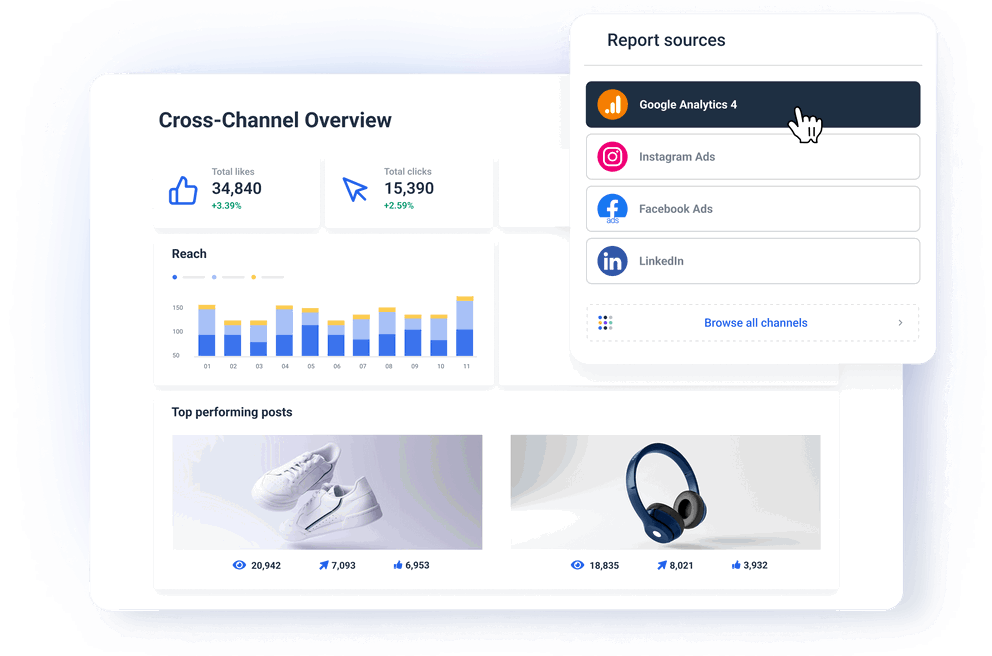This screenshot has height=656, width=992.
Task: Toggle the yellow series in the Reach legend
Action: pyautogui.click(x=254, y=277)
